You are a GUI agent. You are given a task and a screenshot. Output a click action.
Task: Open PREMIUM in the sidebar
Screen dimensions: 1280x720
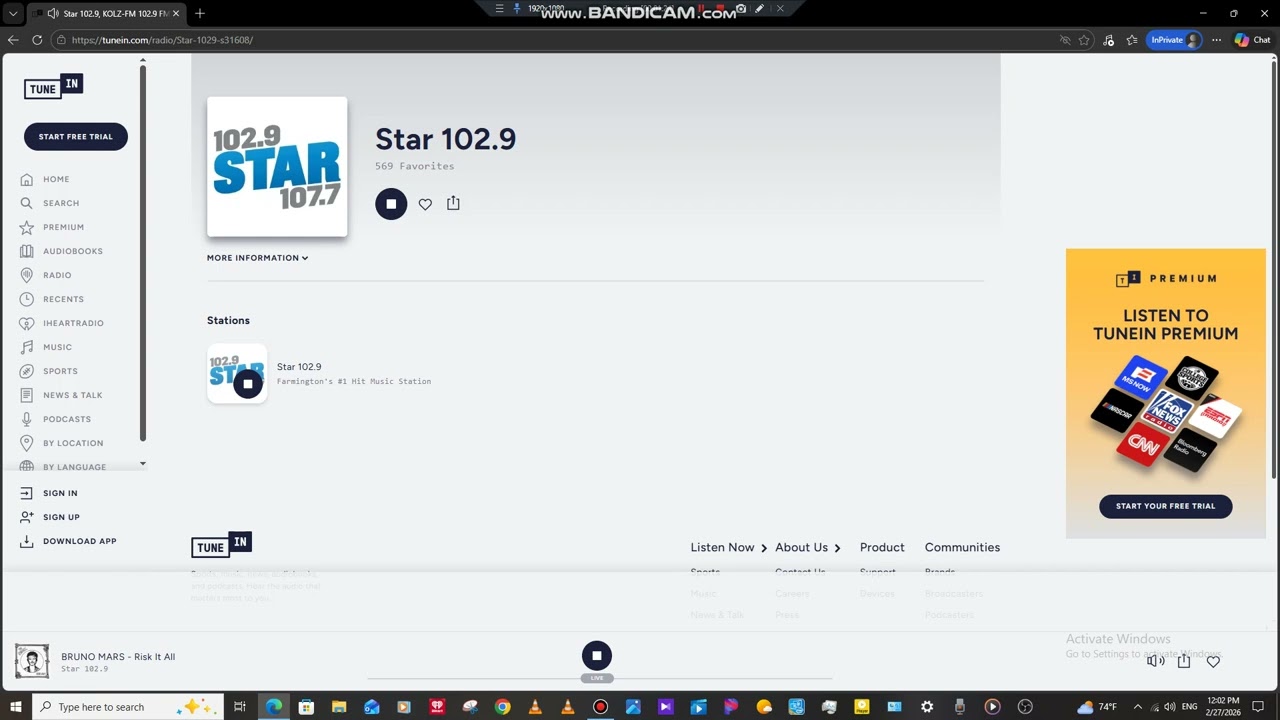click(x=63, y=227)
